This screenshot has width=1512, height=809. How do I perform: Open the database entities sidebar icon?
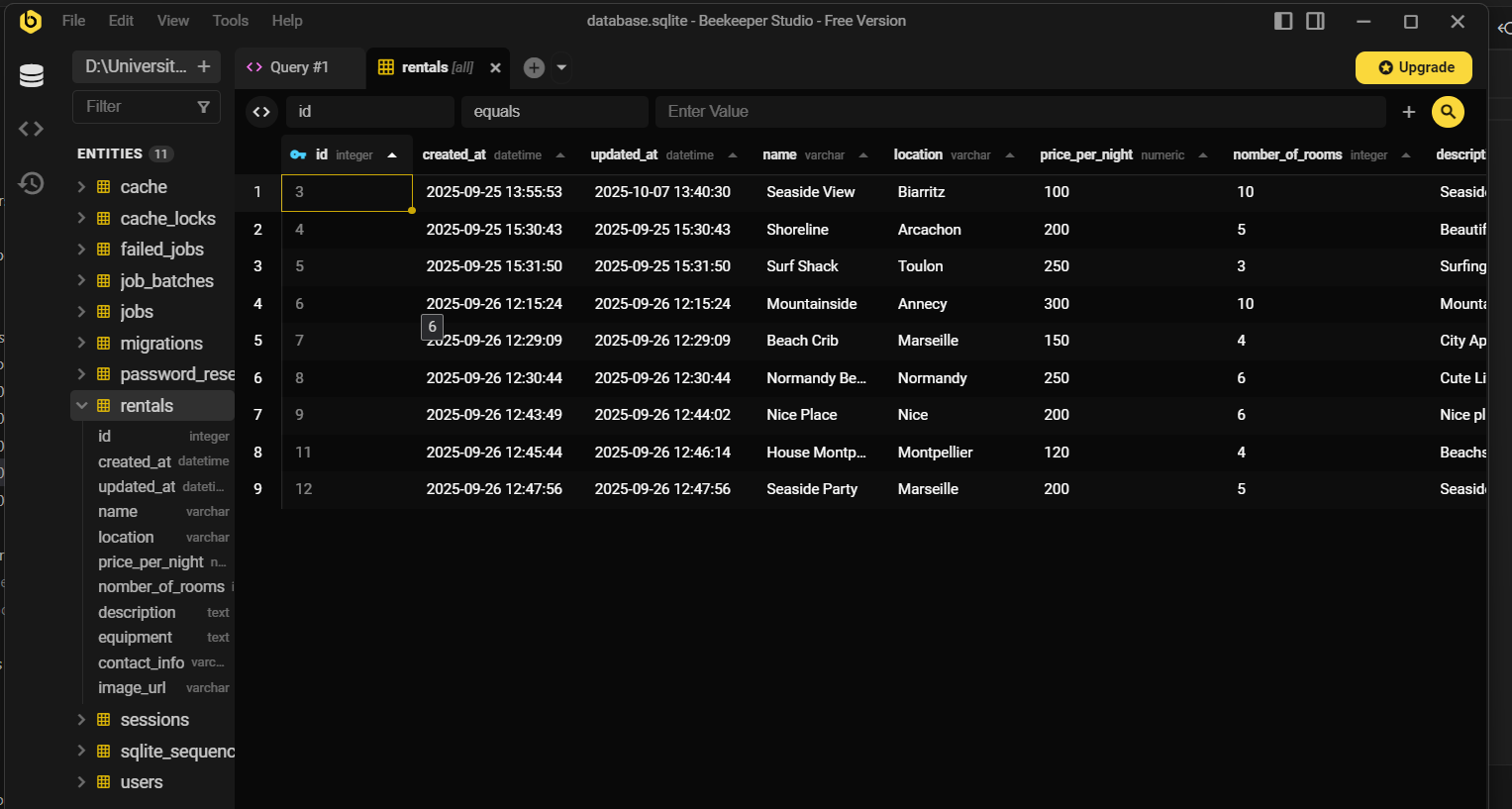click(32, 75)
